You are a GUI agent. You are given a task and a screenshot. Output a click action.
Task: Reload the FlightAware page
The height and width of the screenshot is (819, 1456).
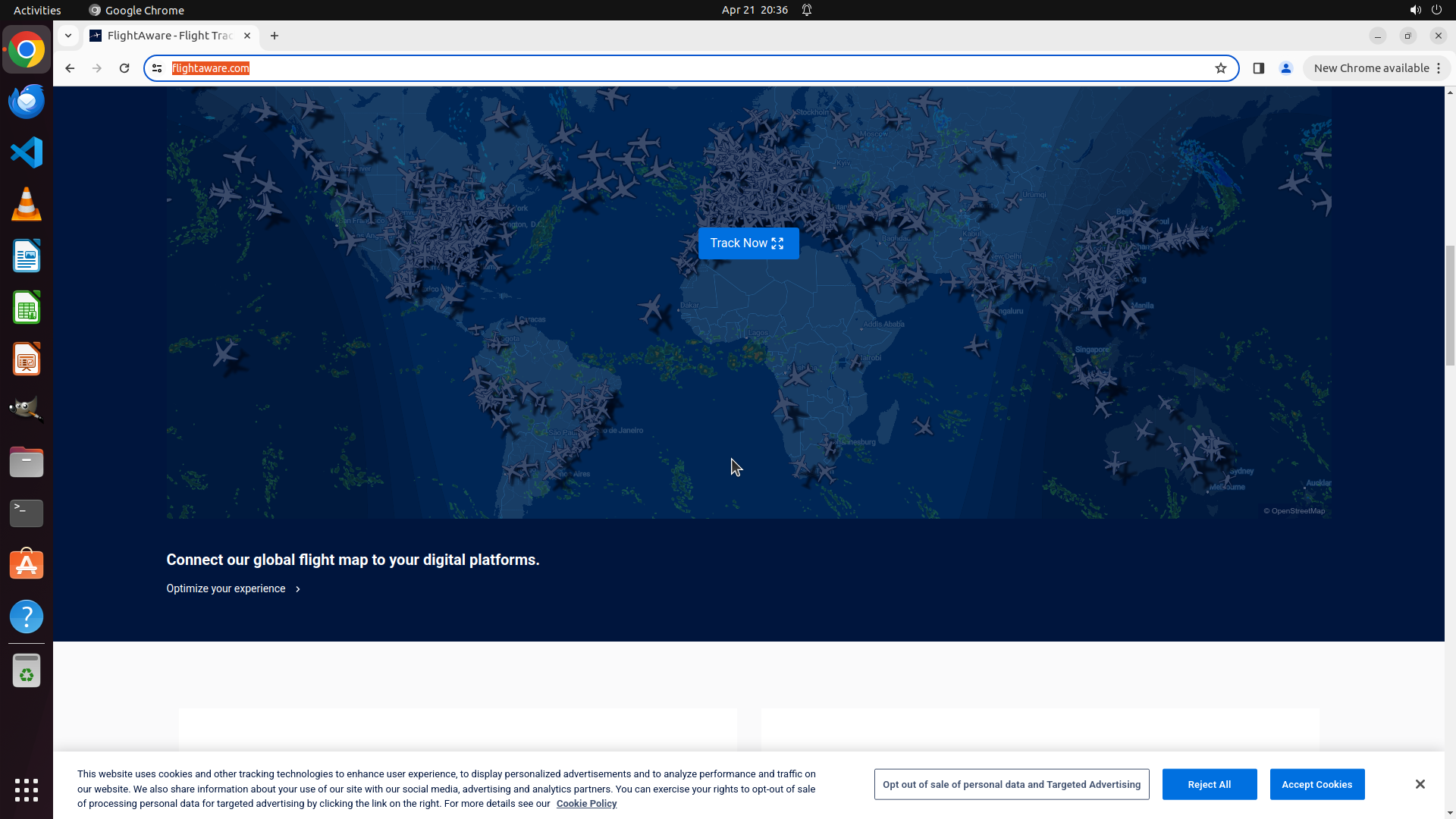point(124,68)
